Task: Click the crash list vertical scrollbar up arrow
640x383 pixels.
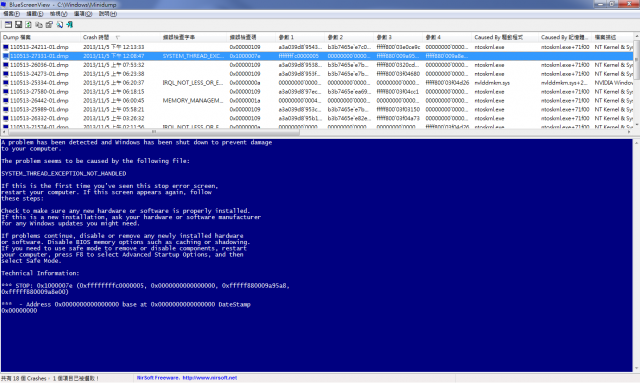Action: tap(636, 37)
